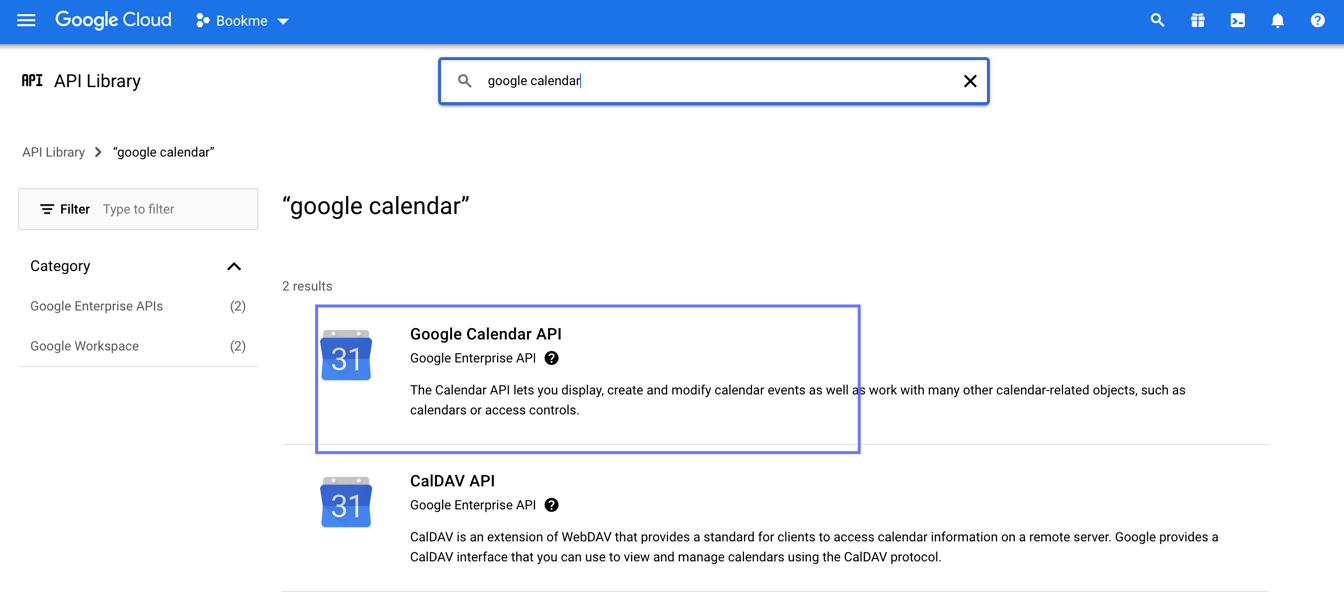Open the Bookme project selector dropdown
Screen dimensions: 1344x606
pos(243,21)
